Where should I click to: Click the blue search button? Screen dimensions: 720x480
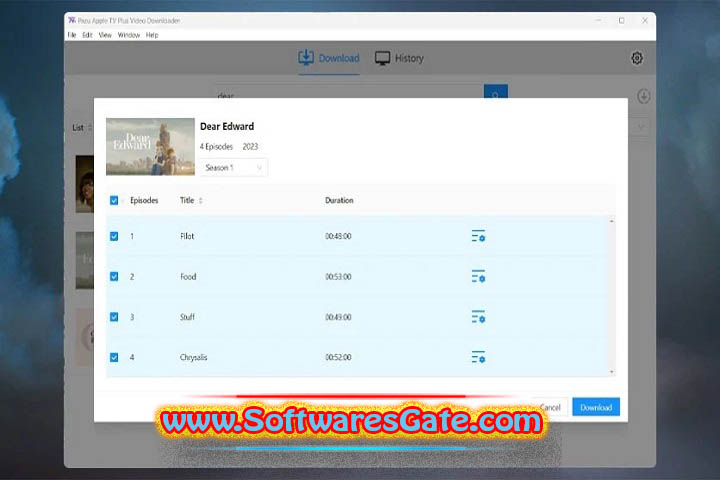click(495, 91)
